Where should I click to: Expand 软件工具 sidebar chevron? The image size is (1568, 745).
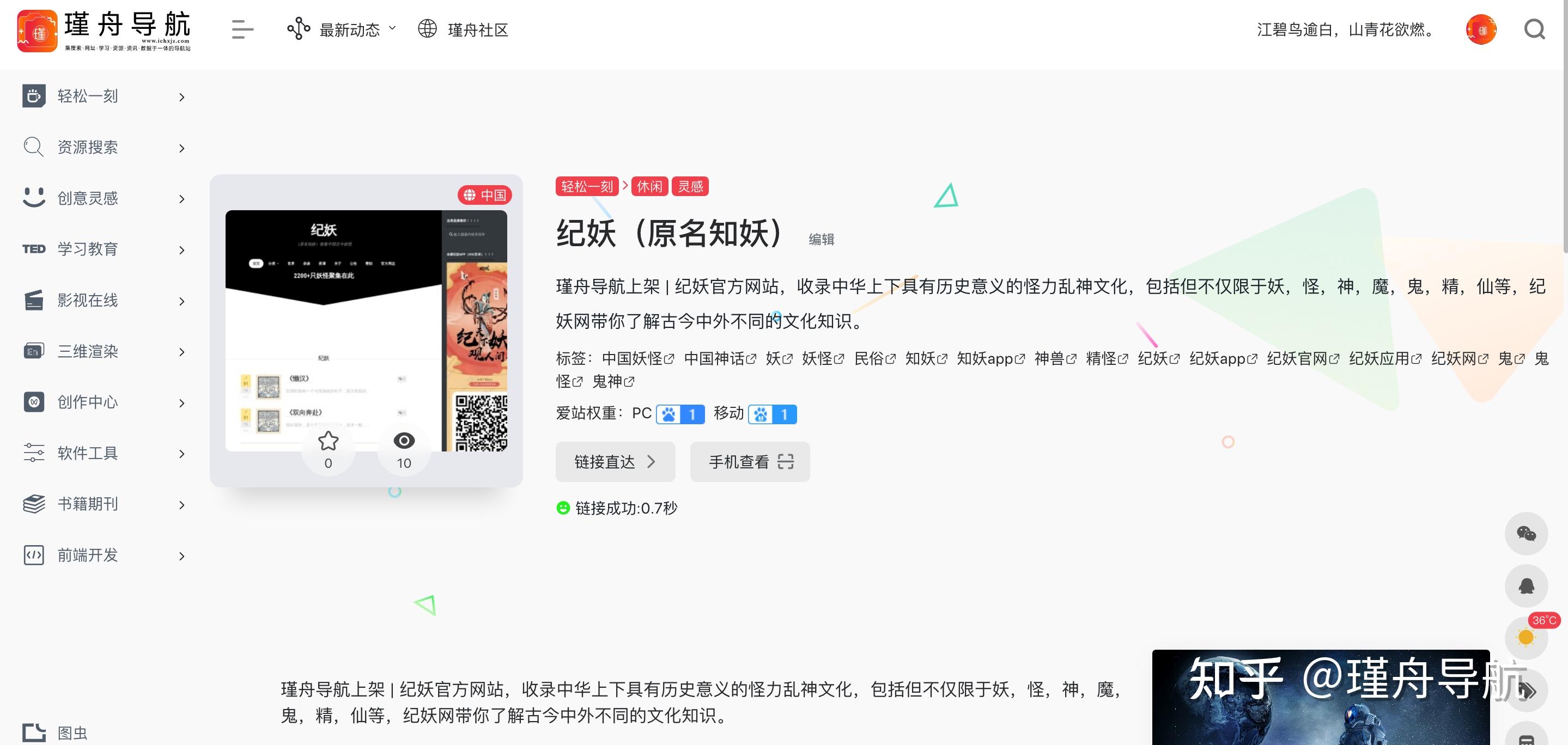click(181, 454)
